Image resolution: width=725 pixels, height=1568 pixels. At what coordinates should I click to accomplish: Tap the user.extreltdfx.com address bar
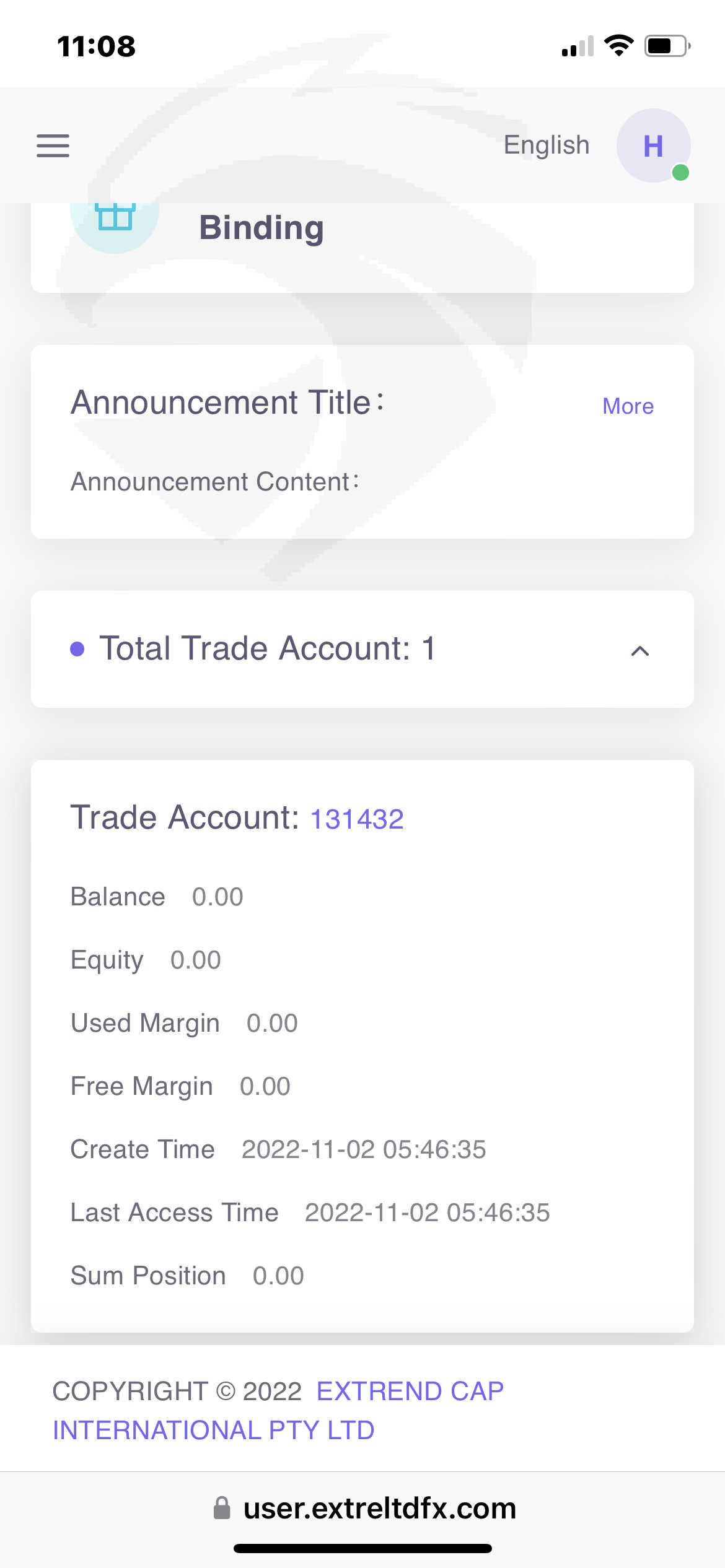tap(379, 1508)
